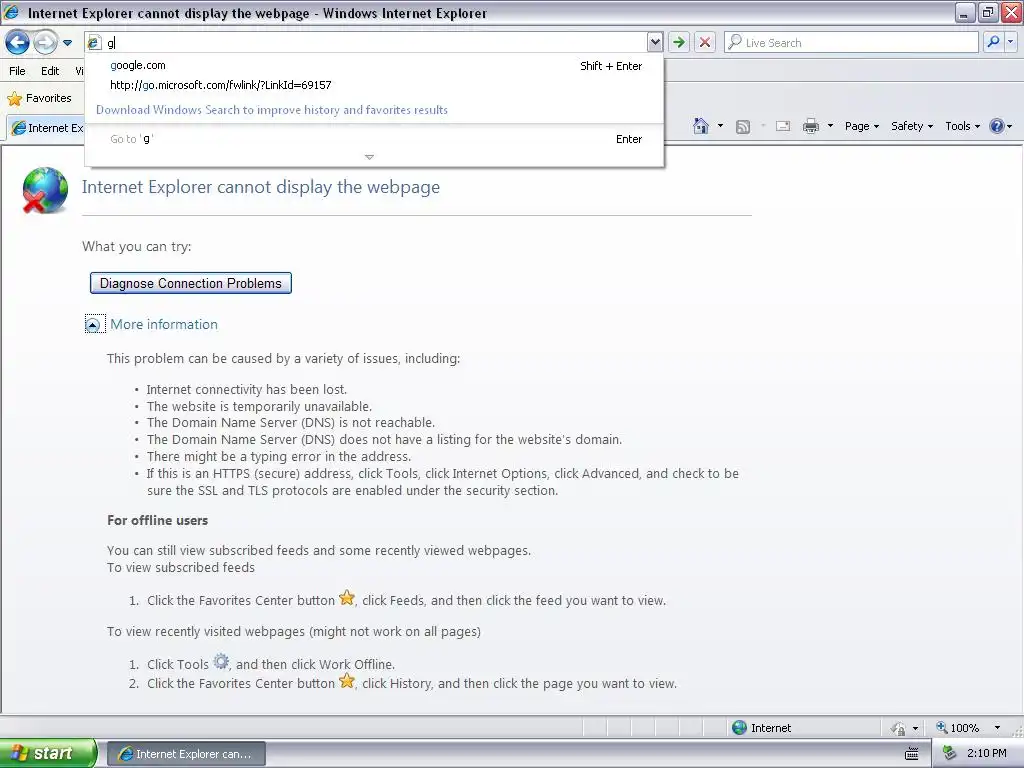Click Internet zone in status bar
The width and height of the screenshot is (1024, 768).
pyautogui.click(x=761, y=728)
